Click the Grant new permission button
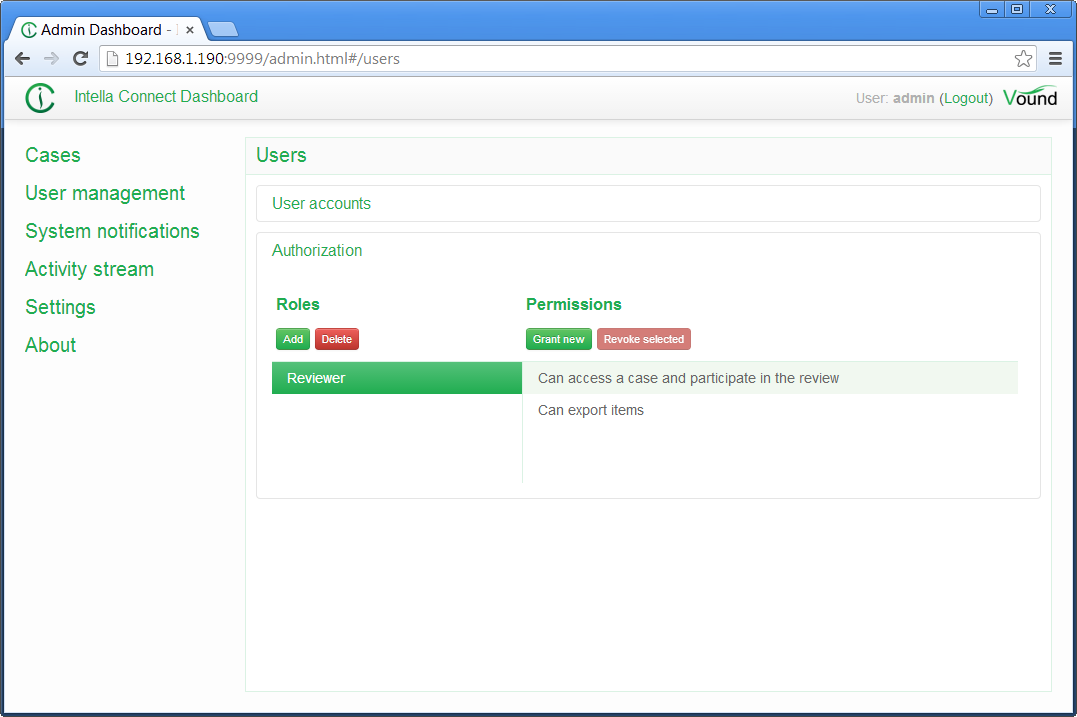Viewport: 1077px width, 717px height. coord(558,340)
